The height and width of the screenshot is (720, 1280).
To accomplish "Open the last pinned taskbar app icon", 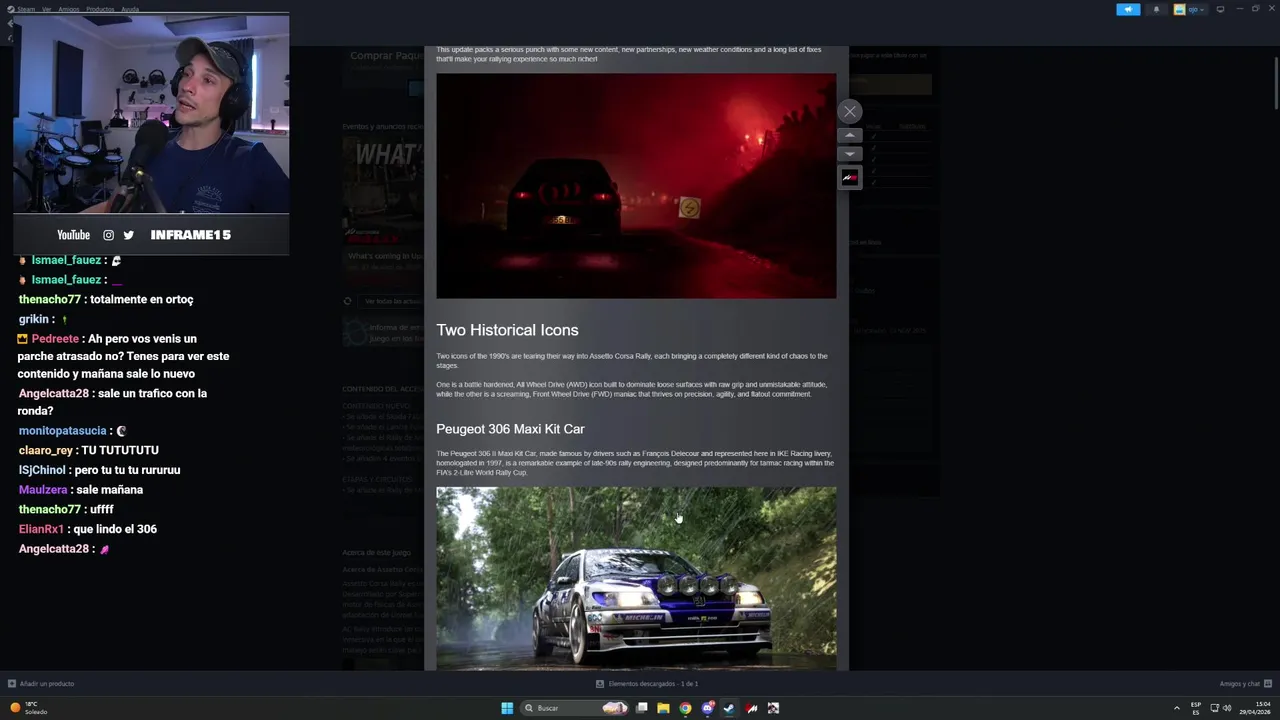I will [x=773, y=708].
